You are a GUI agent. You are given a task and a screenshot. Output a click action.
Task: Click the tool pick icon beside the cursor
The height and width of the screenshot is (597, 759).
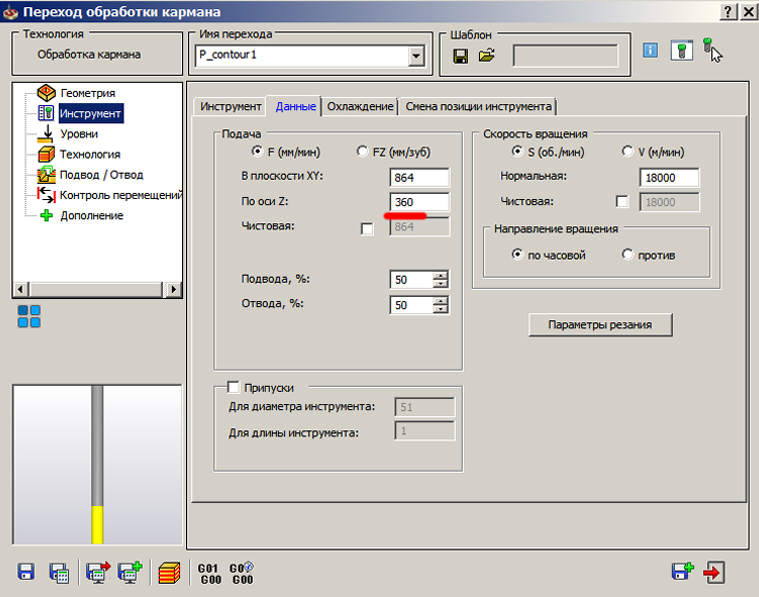(x=712, y=50)
